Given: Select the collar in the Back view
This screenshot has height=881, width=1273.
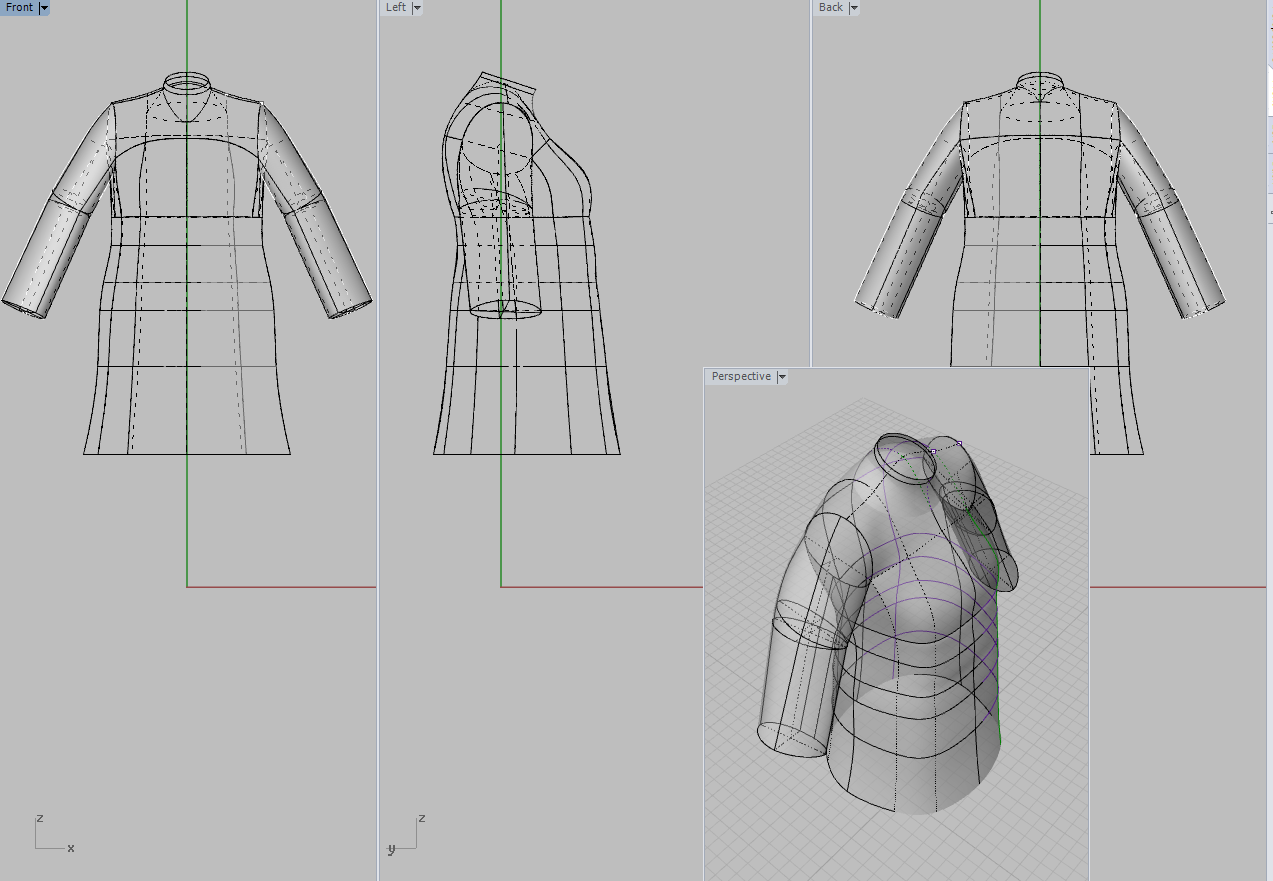Looking at the screenshot, I should (1041, 83).
